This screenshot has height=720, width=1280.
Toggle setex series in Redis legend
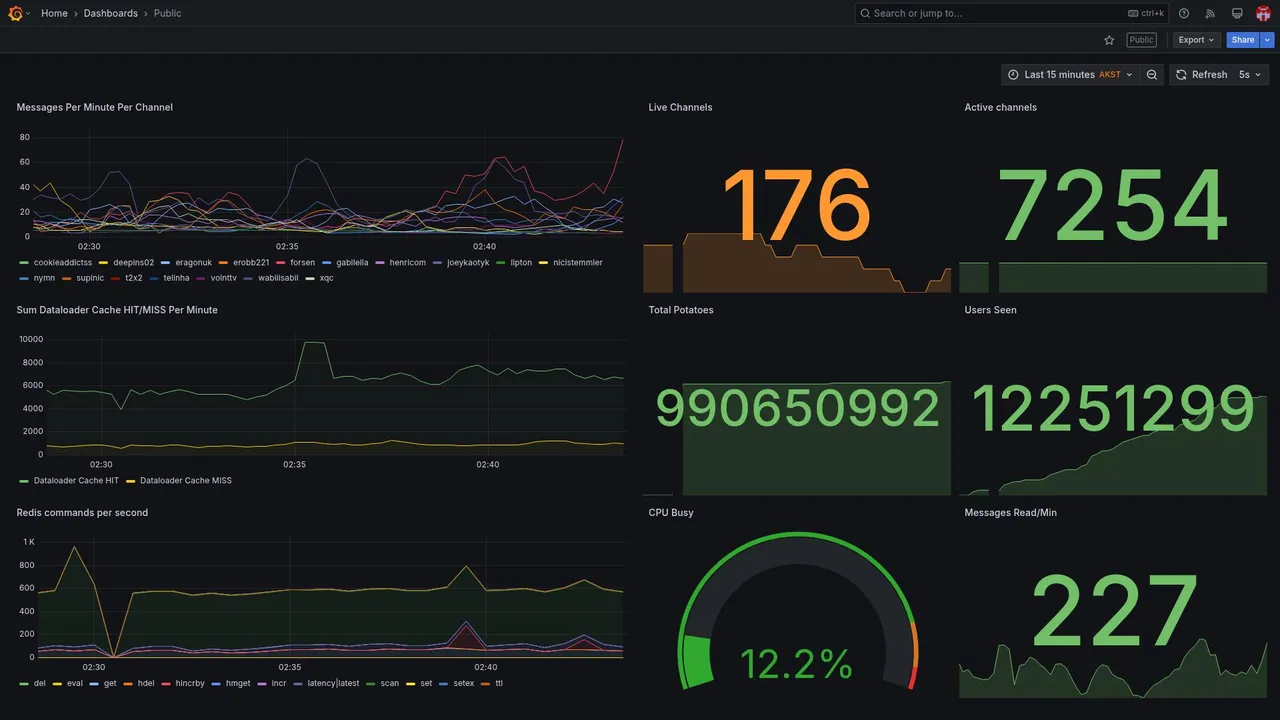click(x=464, y=684)
